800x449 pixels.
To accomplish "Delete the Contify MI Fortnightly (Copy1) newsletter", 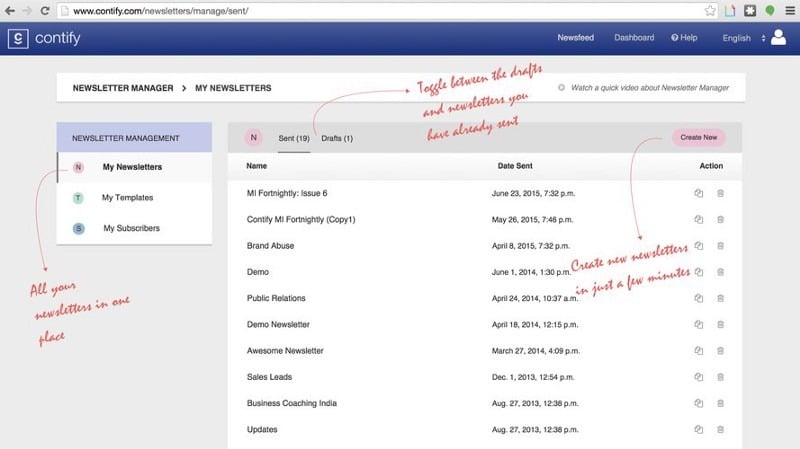I will pyautogui.click(x=720, y=219).
